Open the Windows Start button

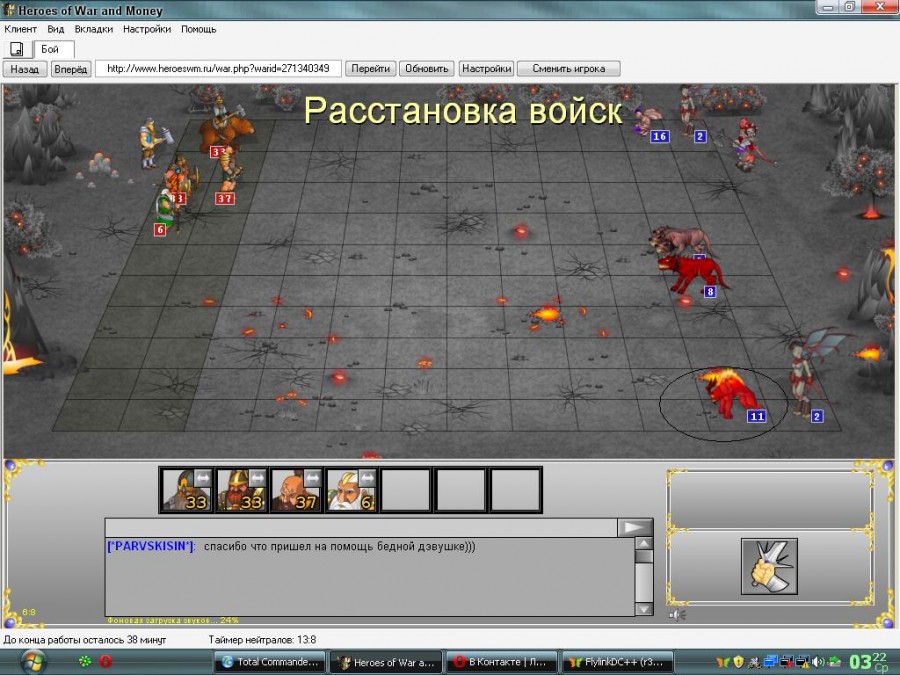pyautogui.click(x=33, y=662)
